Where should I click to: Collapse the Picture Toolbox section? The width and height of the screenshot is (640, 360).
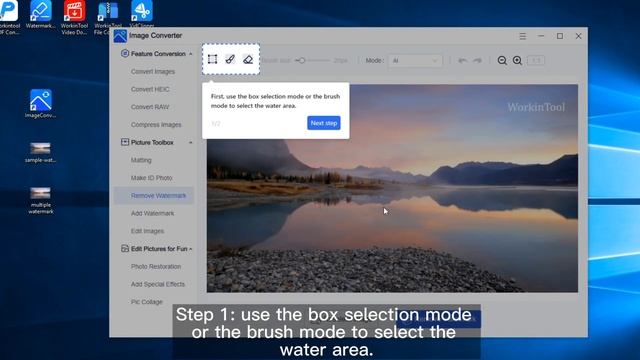coord(191,142)
